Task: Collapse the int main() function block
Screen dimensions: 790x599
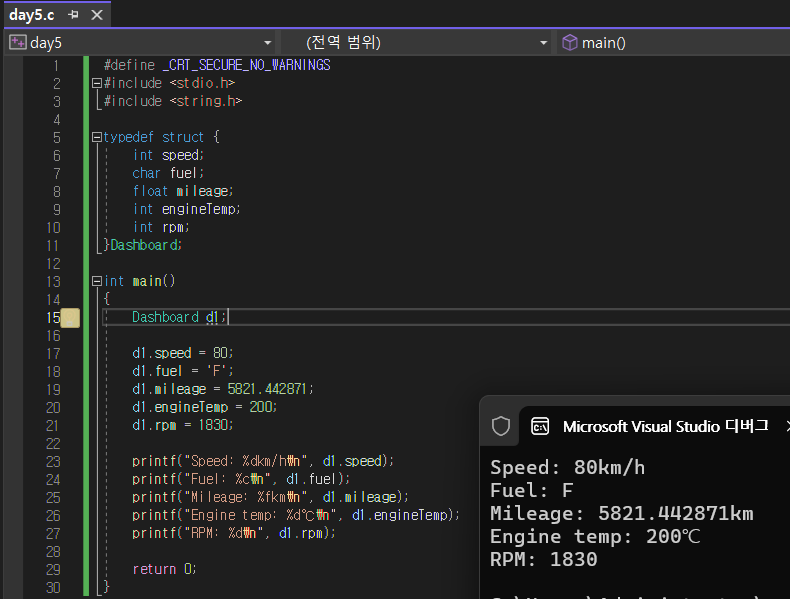Action: pyautogui.click(x=97, y=281)
